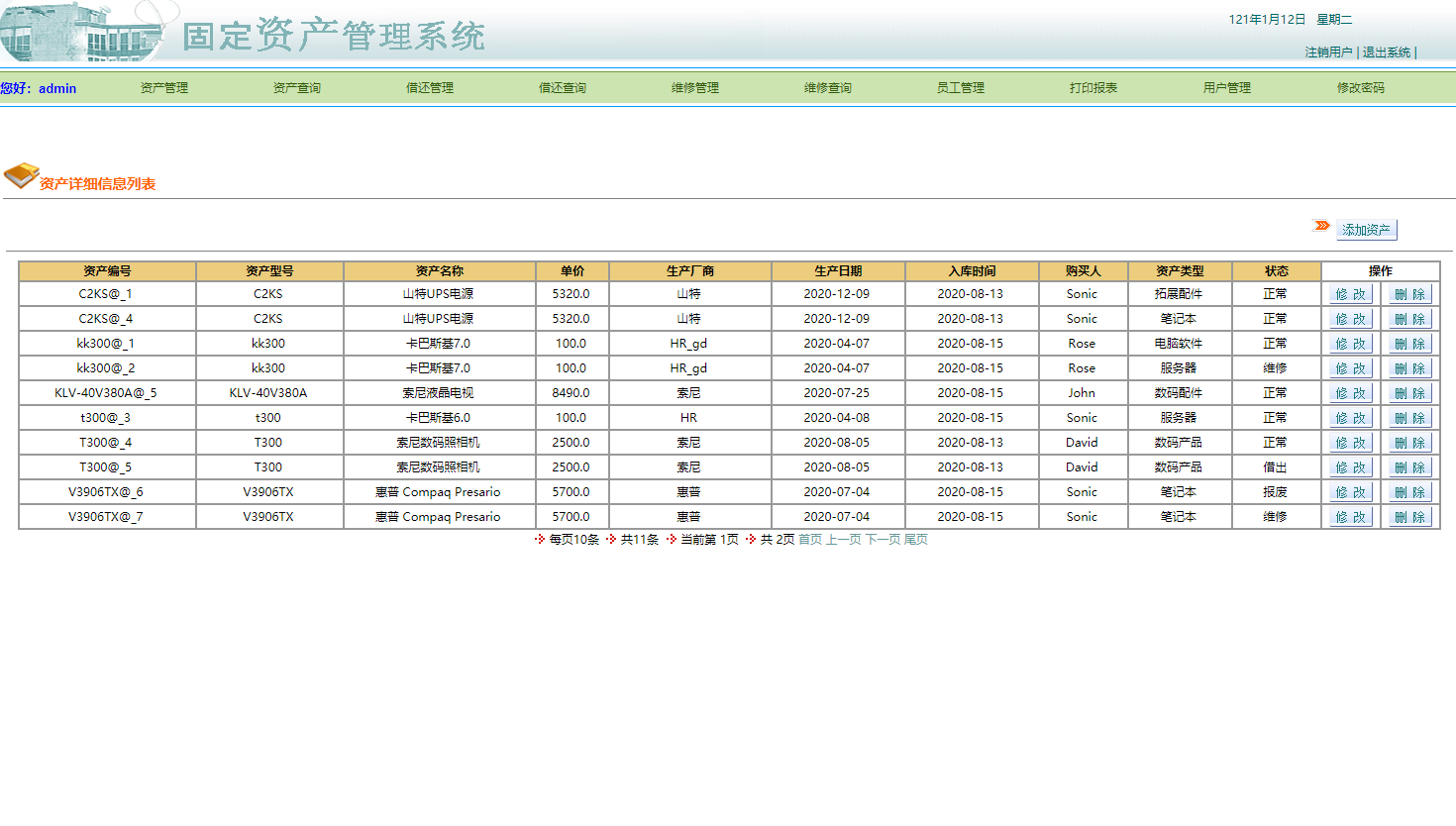This screenshot has height=826, width=1456.
Task: Go to 修改密码 page
Action: 1358,87
